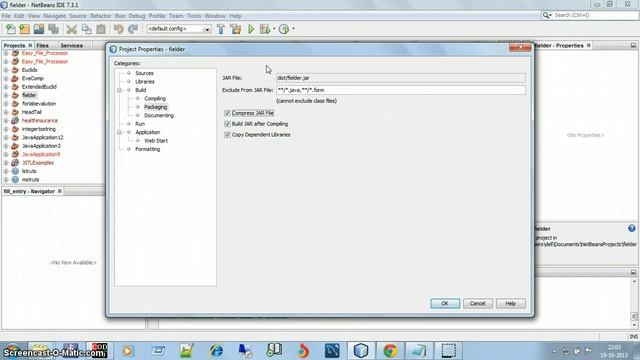This screenshot has width=640, height=360.
Task: Open the default config dropdown
Action: pyautogui.click(x=207, y=29)
